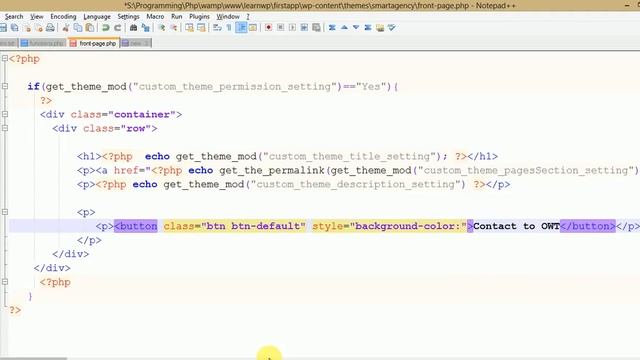The height and width of the screenshot is (360, 640).
Task: Click the Undo arrow icon
Action: (x=105, y=28)
